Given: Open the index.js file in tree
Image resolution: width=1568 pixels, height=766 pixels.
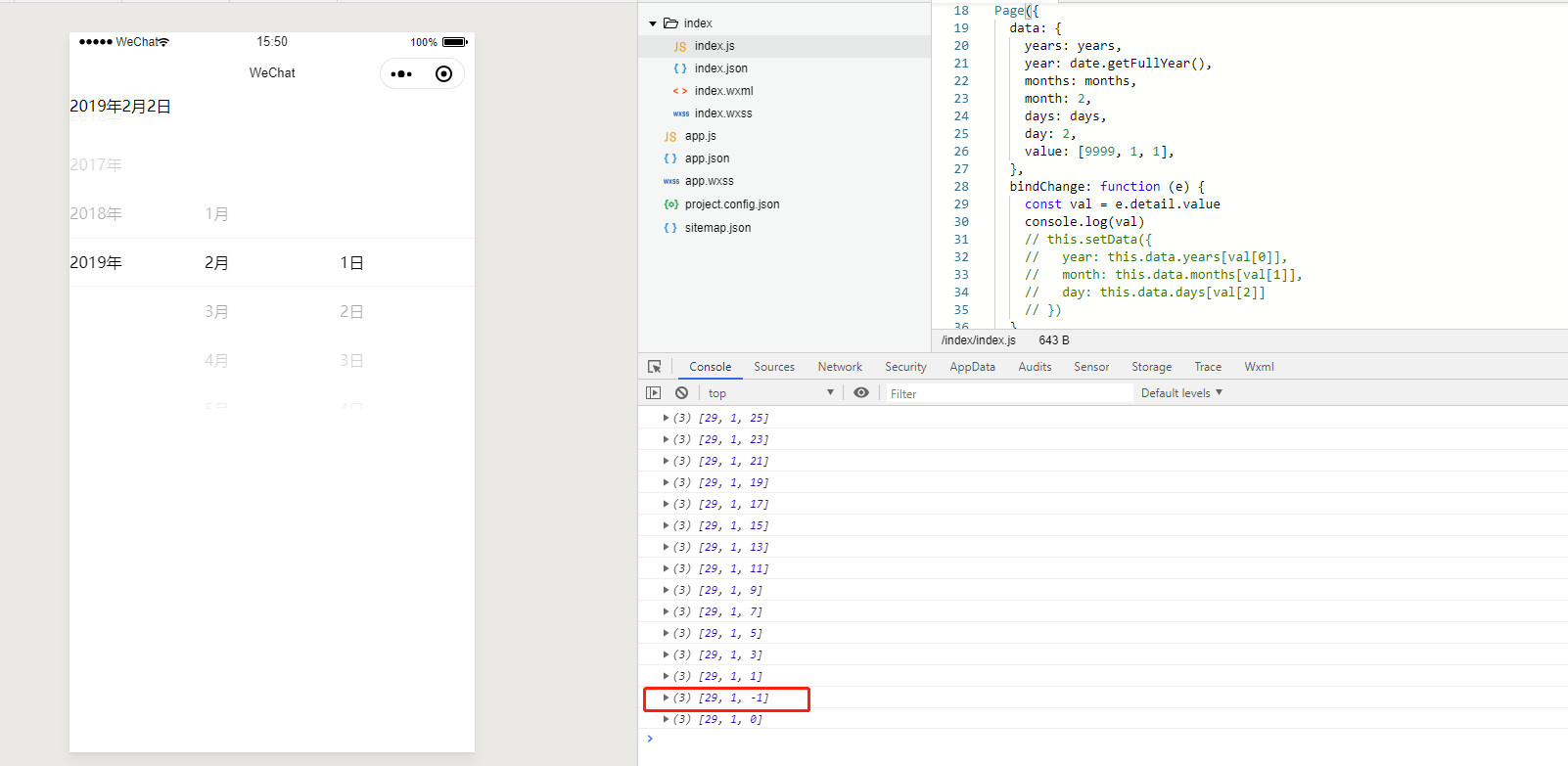Looking at the screenshot, I should click(714, 46).
